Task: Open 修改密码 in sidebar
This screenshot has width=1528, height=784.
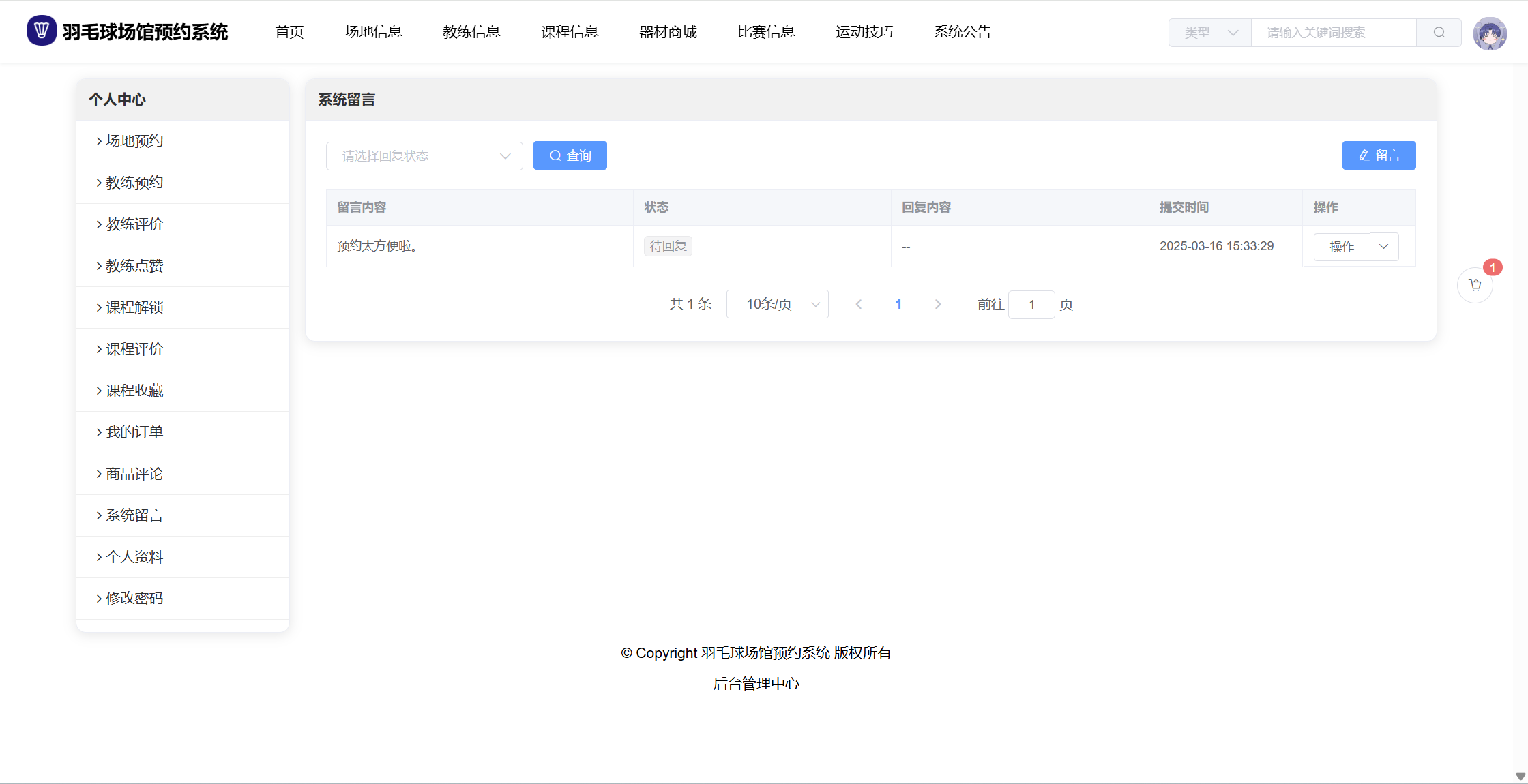Action: click(x=134, y=599)
